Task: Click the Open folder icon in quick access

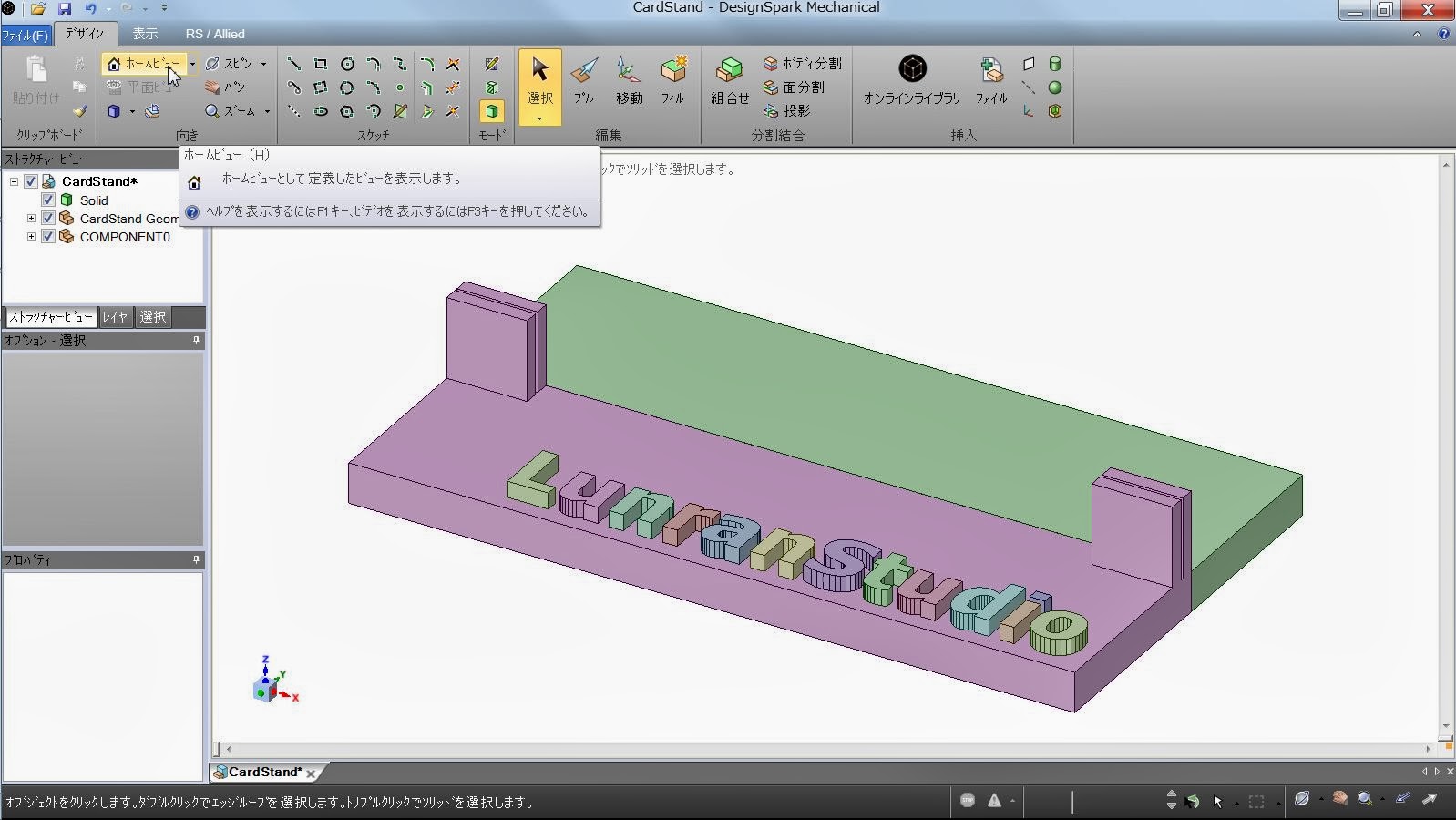Action: click(x=38, y=9)
